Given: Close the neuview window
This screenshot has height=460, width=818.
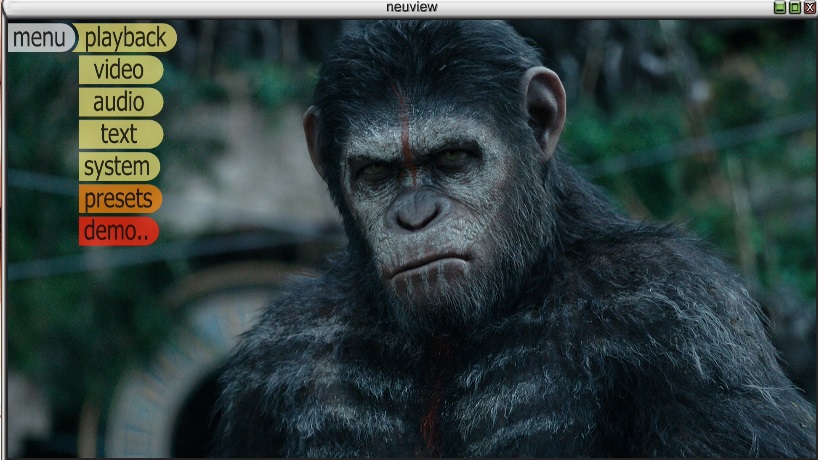Looking at the screenshot, I should click(x=810, y=7).
